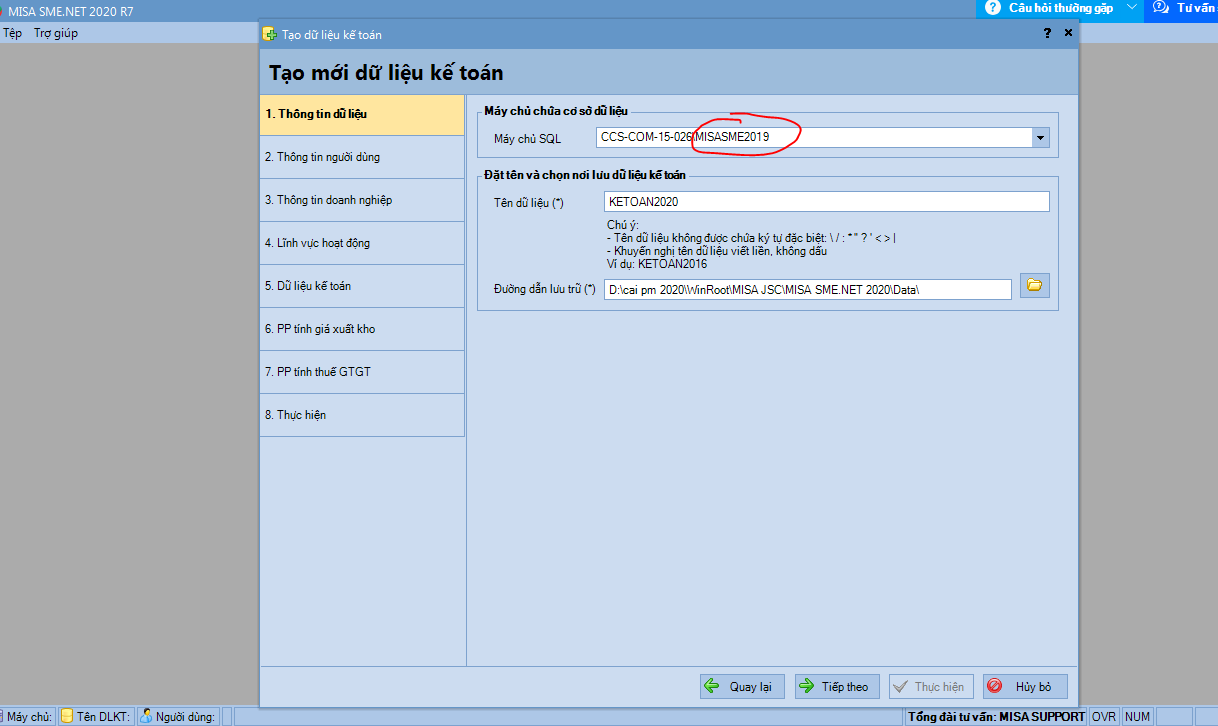This screenshot has height=726, width=1218.
Task: Click the Tư vấn support headset icon
Action: coord(1161,8)
